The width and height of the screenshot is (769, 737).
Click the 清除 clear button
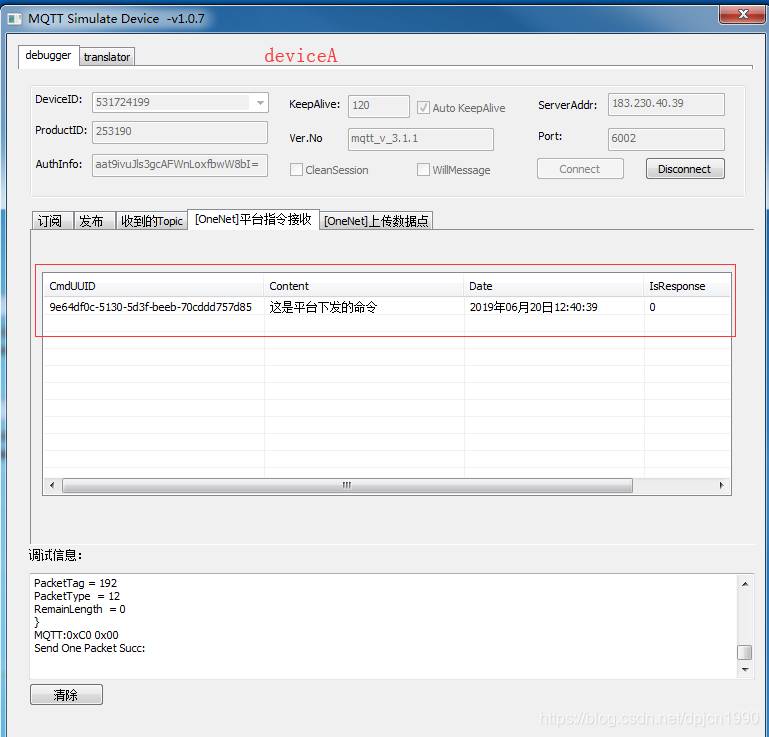tap(66, 695)
